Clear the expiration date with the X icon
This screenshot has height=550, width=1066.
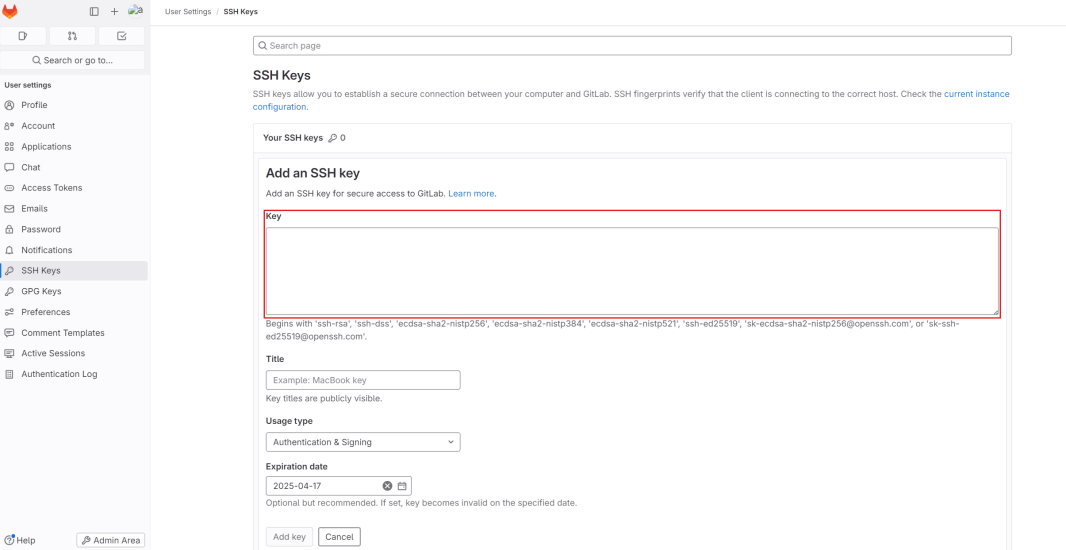(388, 486)
